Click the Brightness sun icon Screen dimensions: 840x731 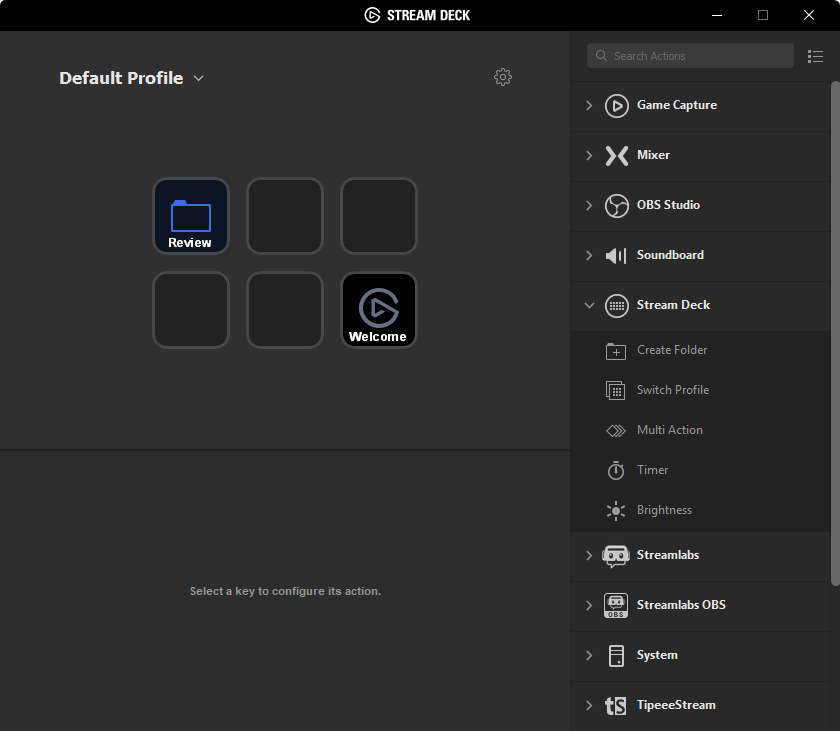pos(616,510)
